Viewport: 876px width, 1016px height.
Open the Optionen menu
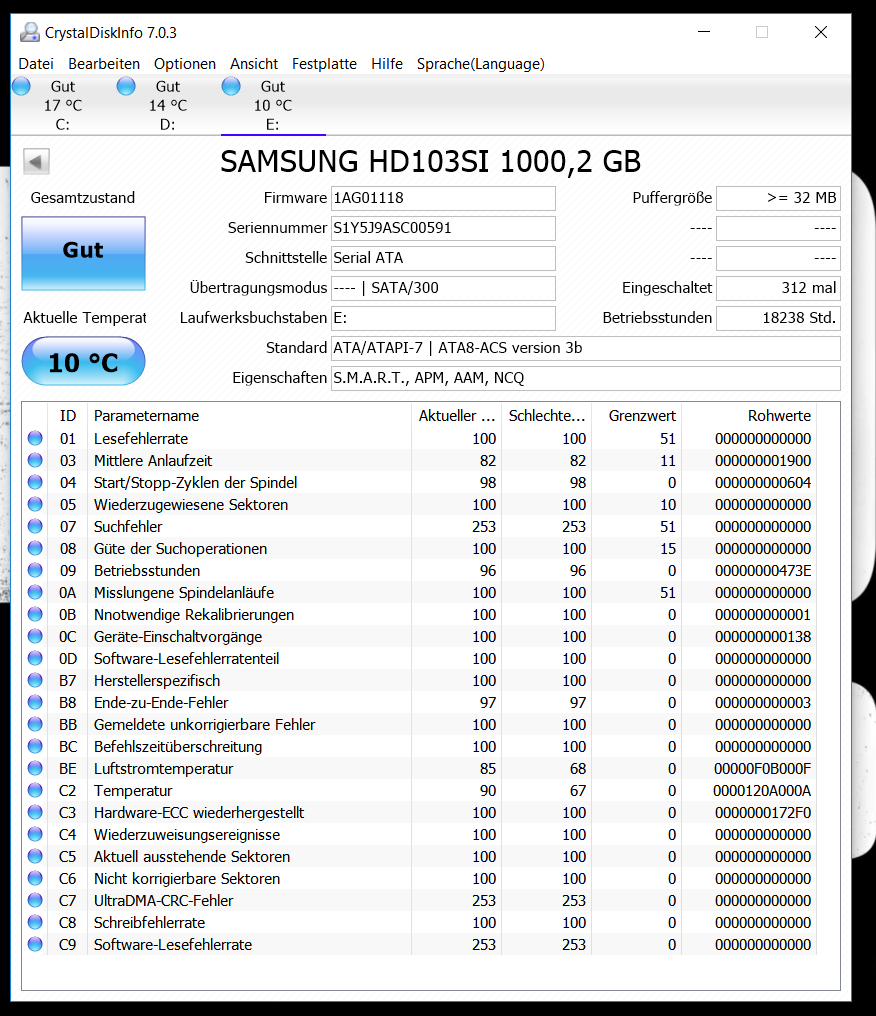[185, 64]
